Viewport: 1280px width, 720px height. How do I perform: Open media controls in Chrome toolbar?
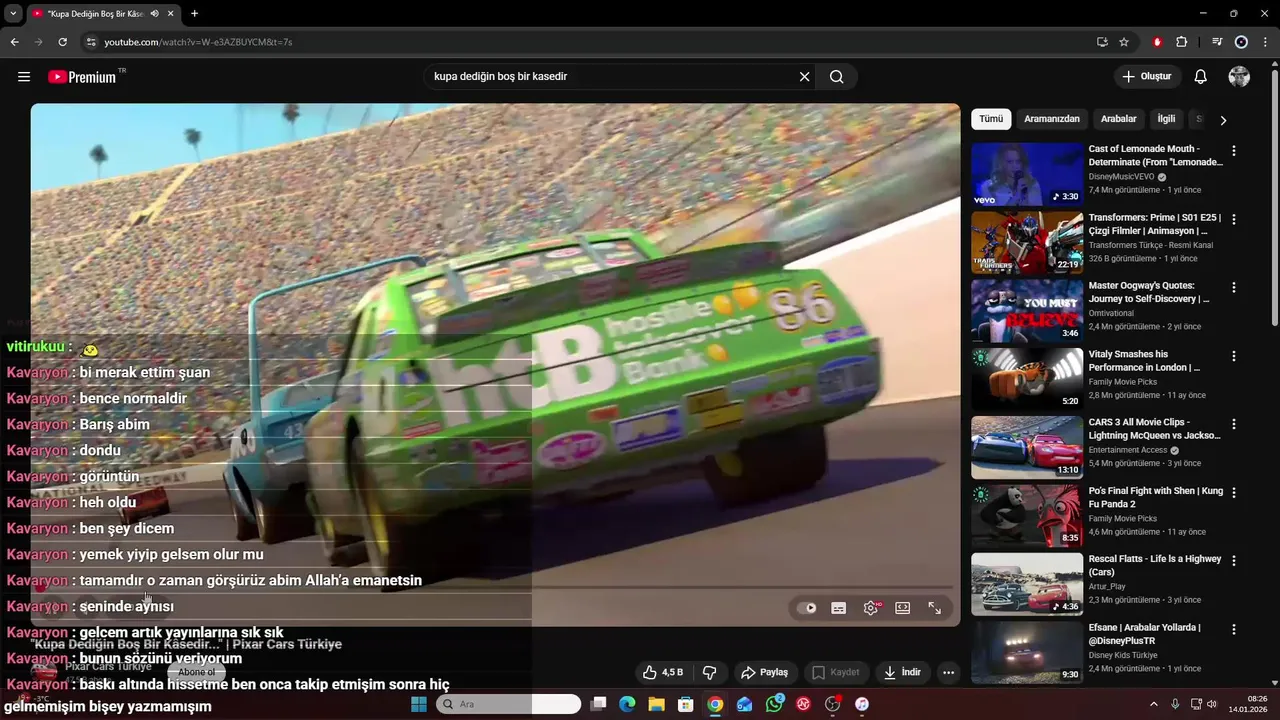coord(1217,42)
